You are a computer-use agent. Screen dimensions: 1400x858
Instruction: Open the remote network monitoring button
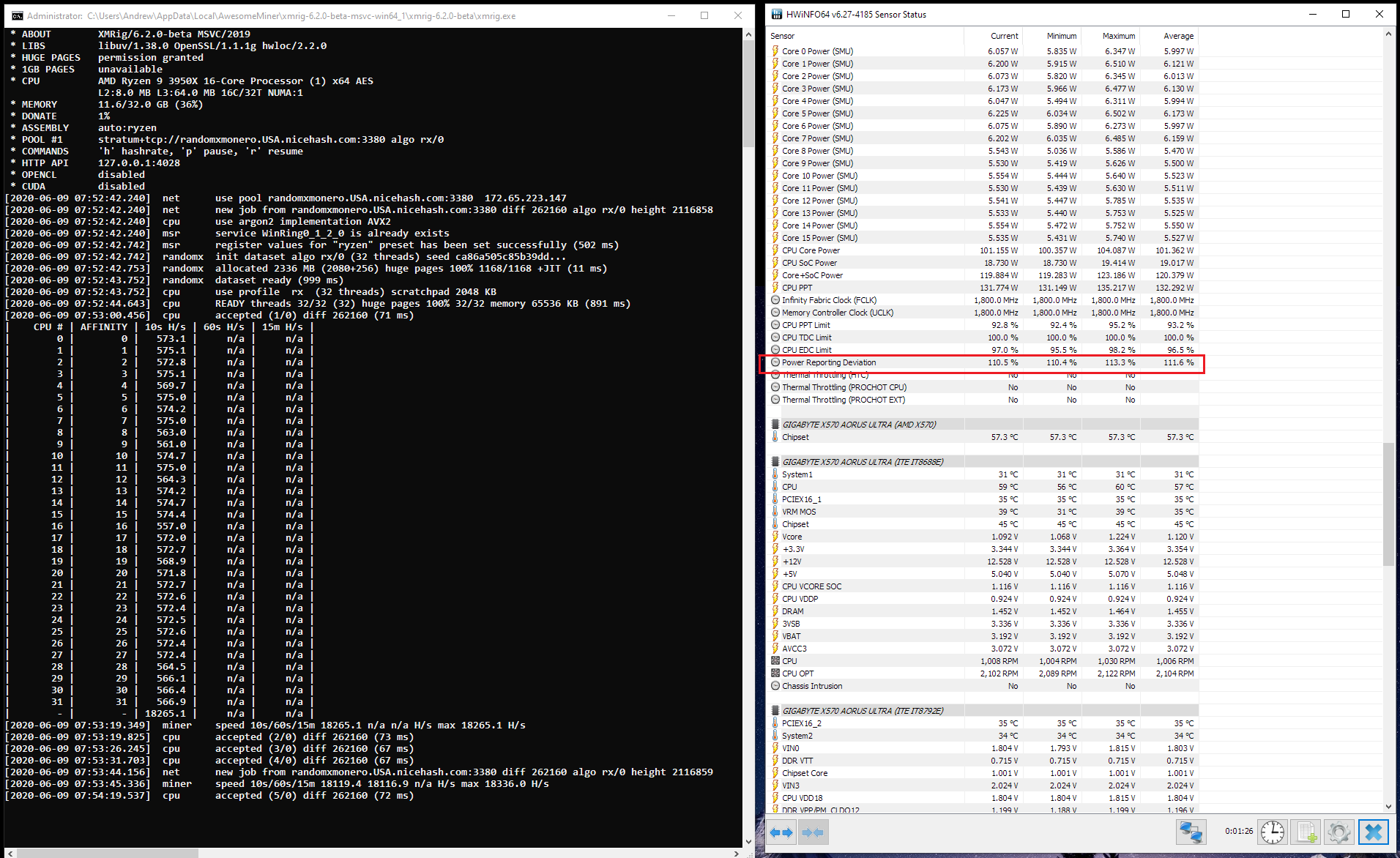click(x=1191, y=832)
